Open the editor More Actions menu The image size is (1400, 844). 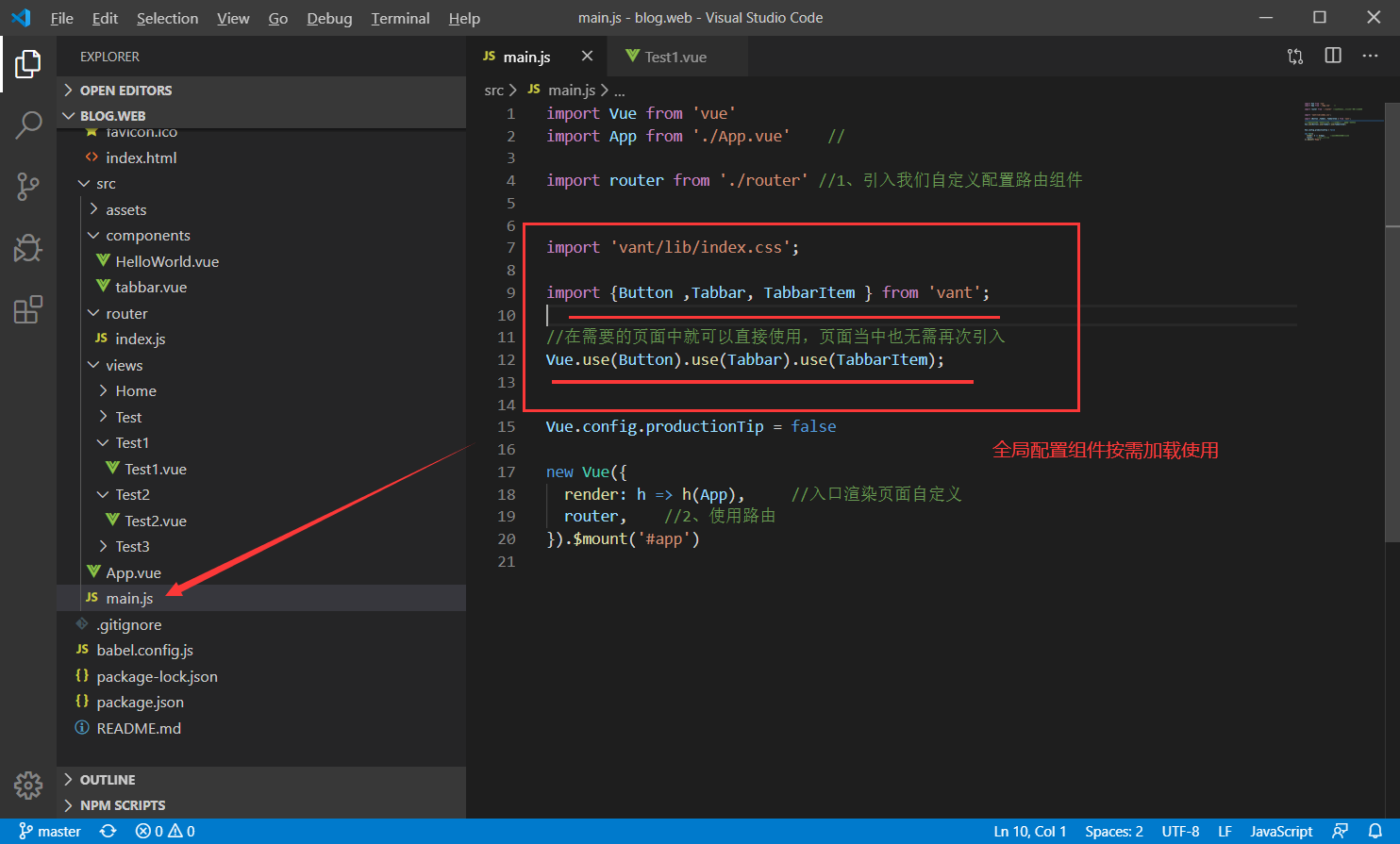pos(1371,57)
